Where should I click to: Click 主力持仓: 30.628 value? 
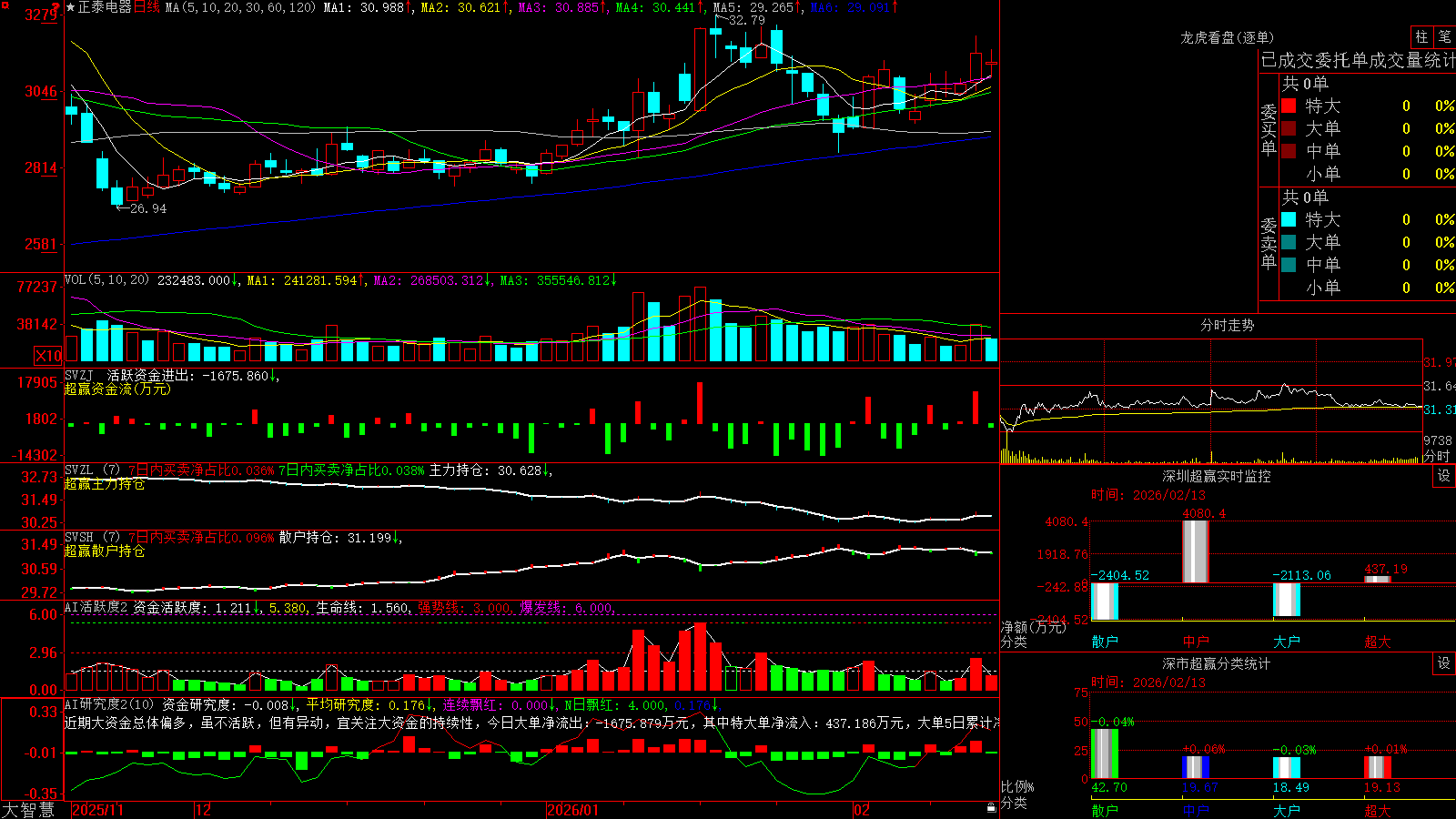tap(486, 470)
